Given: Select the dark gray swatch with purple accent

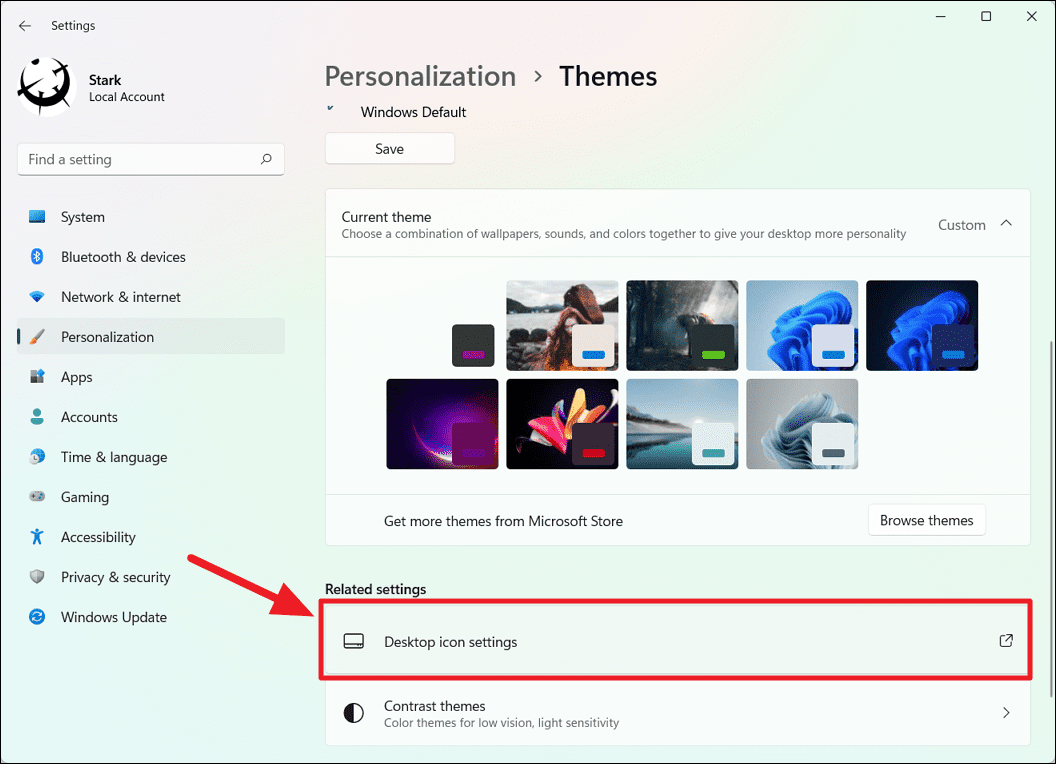Looking at the screenshot, I should tap(473, 346).
